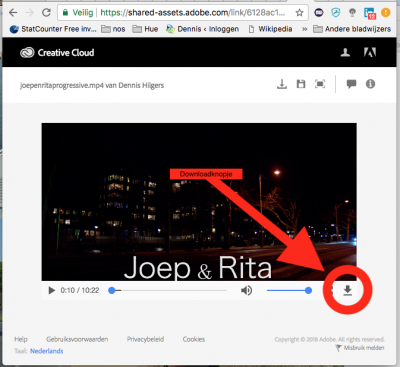400x367 pixels.
Task: Open the Privacybeleid footer link
Action: 145,339
